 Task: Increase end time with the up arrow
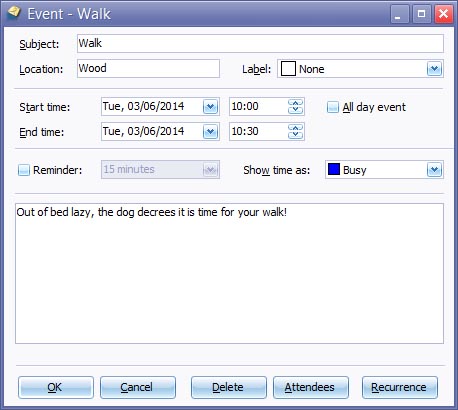click(x=295, y=128)
